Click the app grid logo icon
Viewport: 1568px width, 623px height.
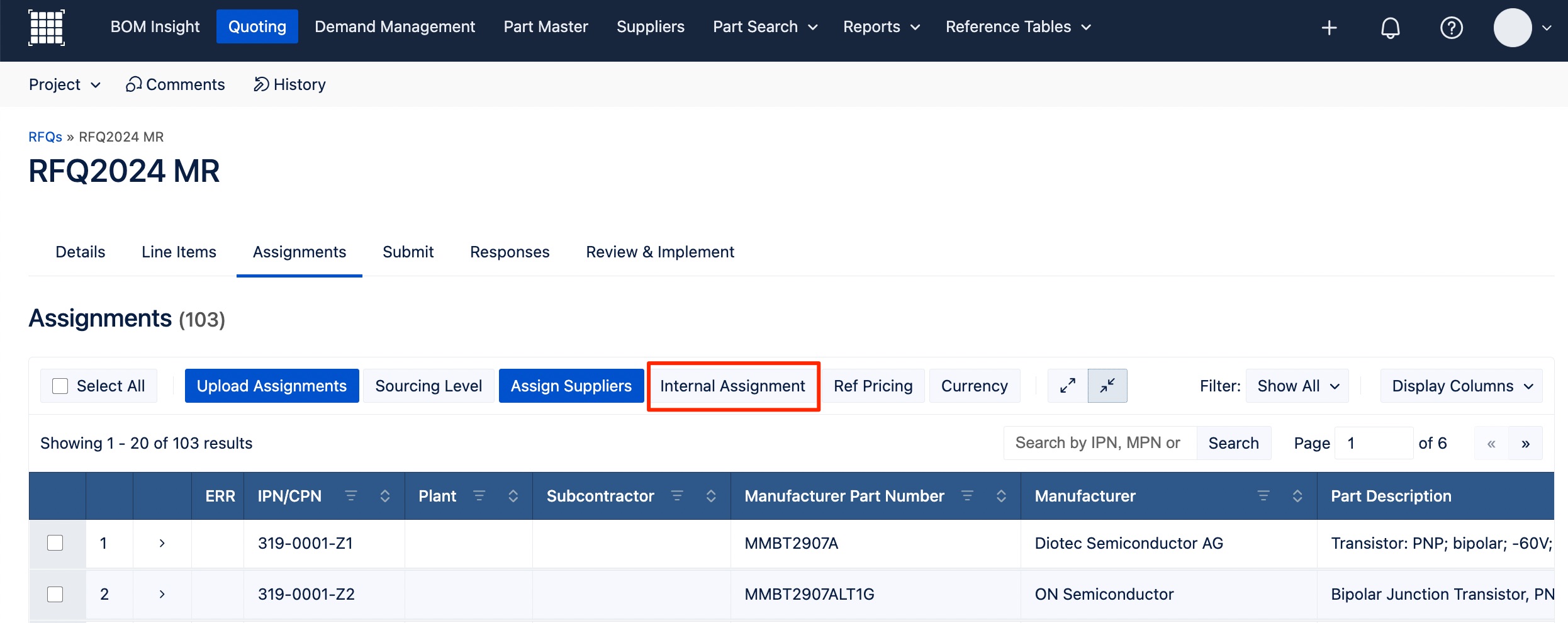click(x=47, y=28)
